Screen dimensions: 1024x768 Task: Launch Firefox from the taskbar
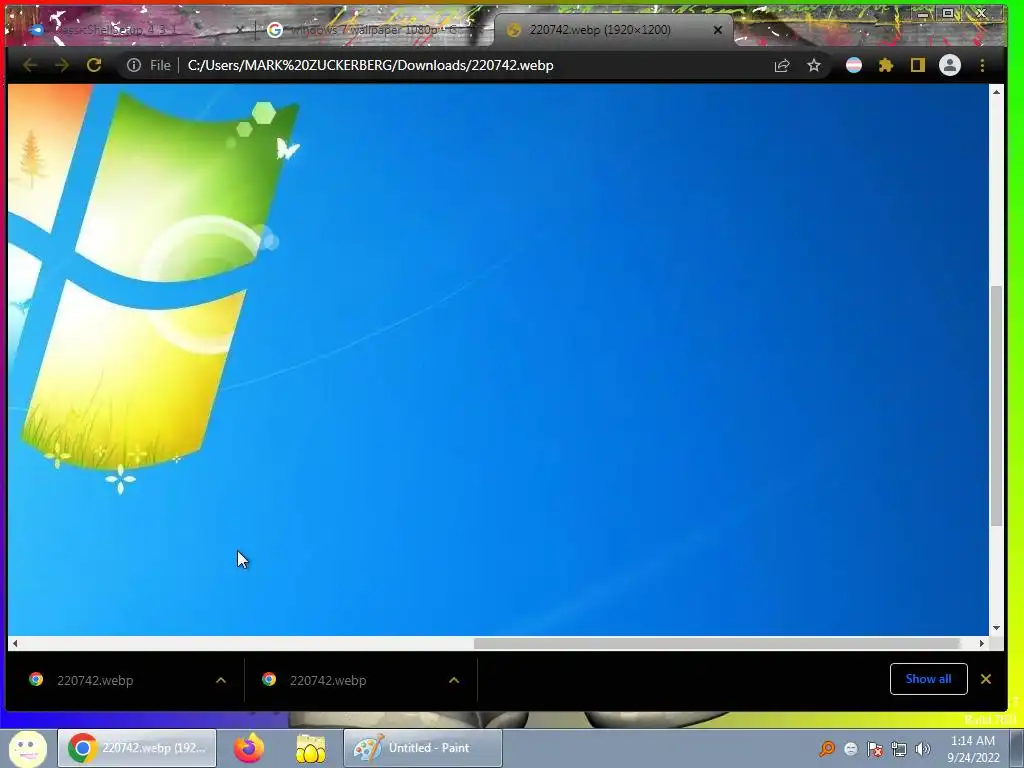click(249, 748)
